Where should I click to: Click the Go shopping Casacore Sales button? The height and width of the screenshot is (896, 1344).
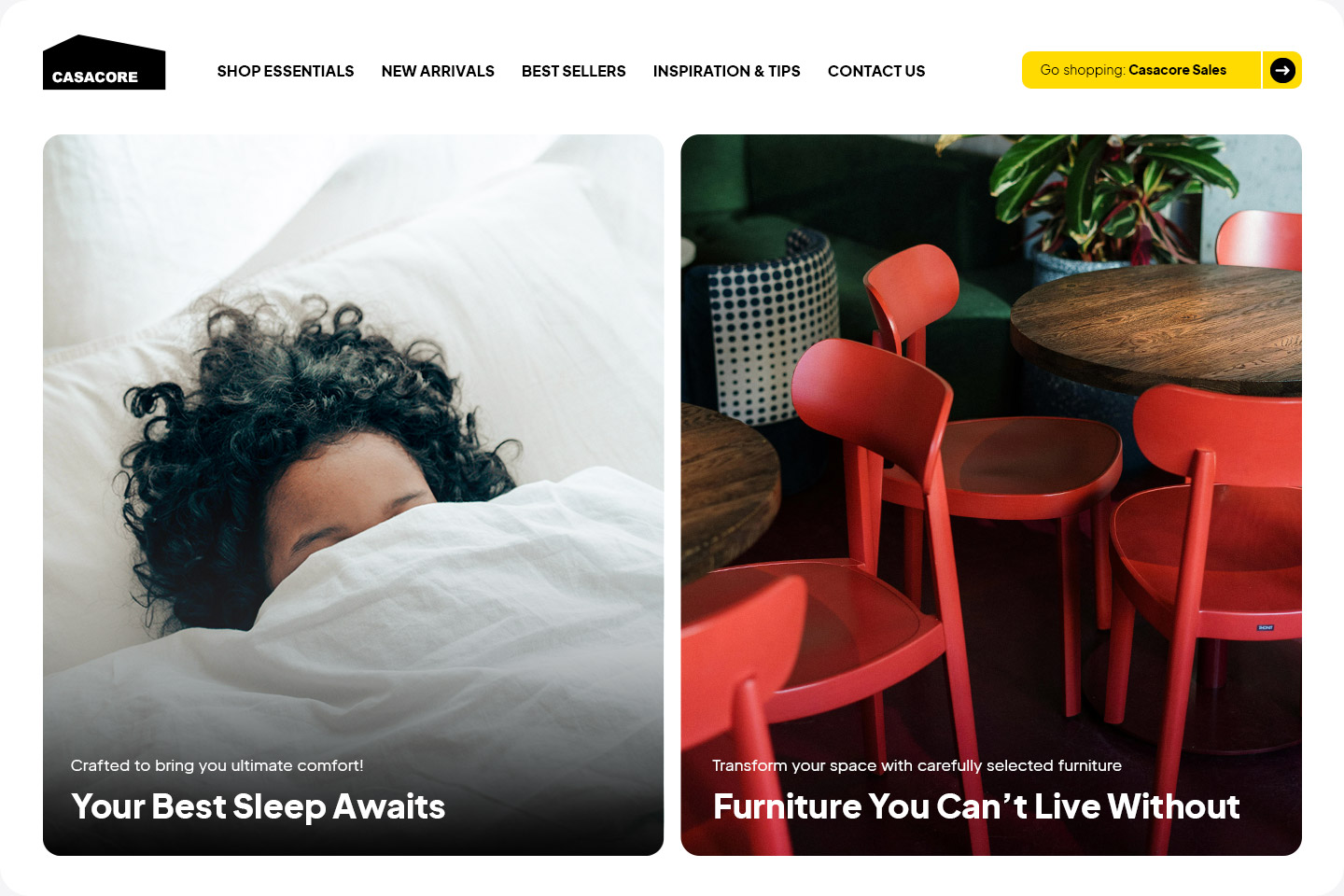point(1162,70)
